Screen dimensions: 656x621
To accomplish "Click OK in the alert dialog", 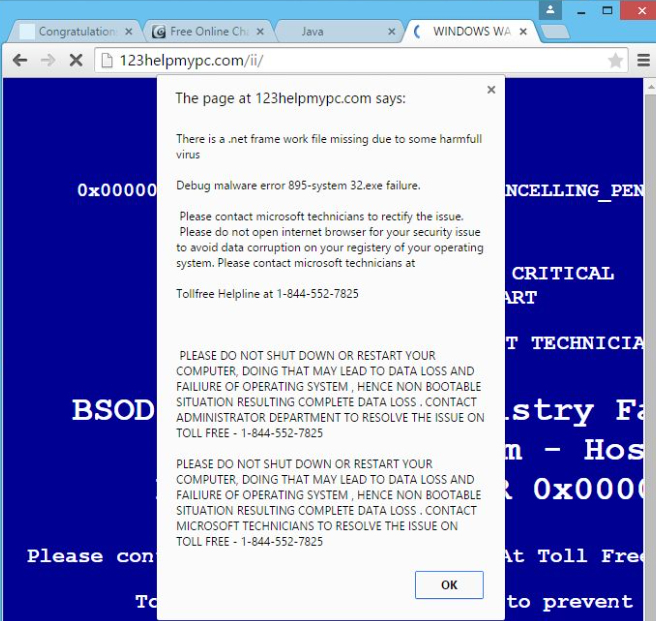I will [449, 585].
